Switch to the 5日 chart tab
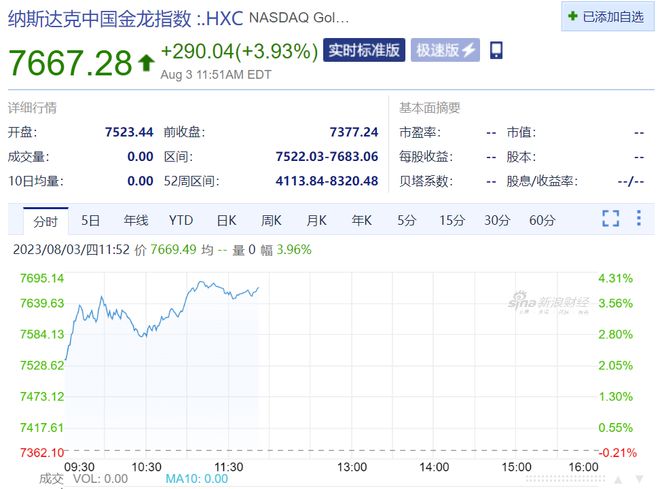Screen dimensions: 660x489 (x=90, y=220)
